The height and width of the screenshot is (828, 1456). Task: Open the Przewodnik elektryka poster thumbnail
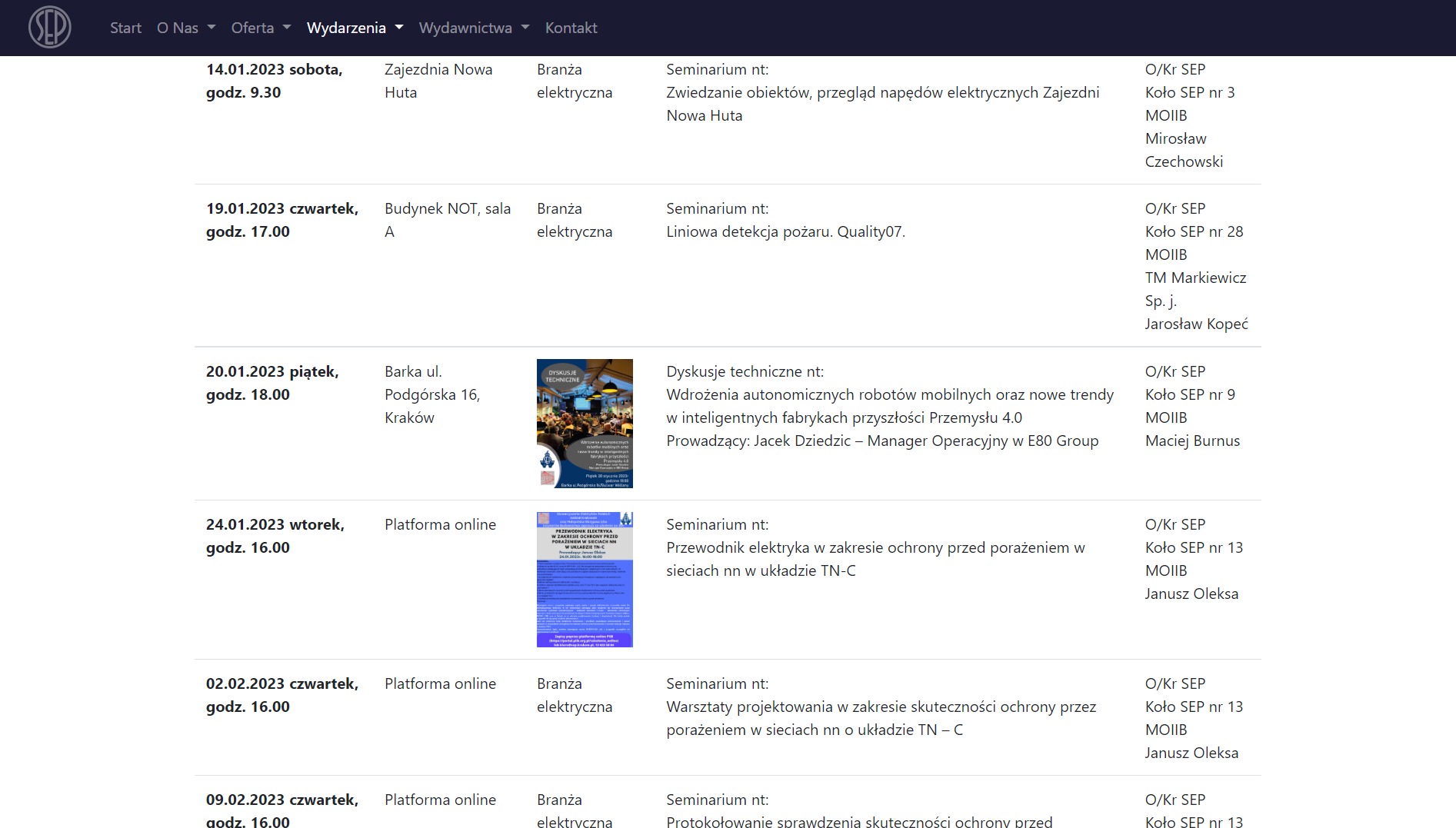tap(585, 580)
